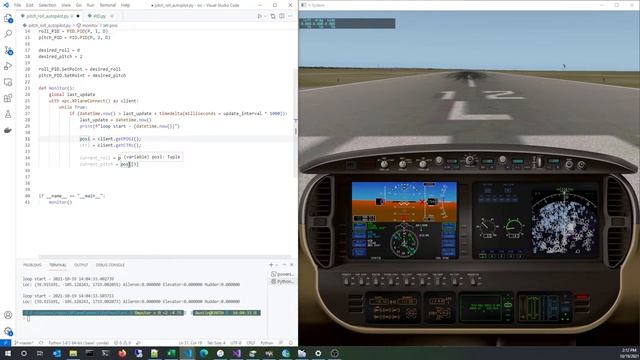This screenshot has height=360, width=640.
Task: Select Python interpreter in status bar
Action: tap(78, 343)
